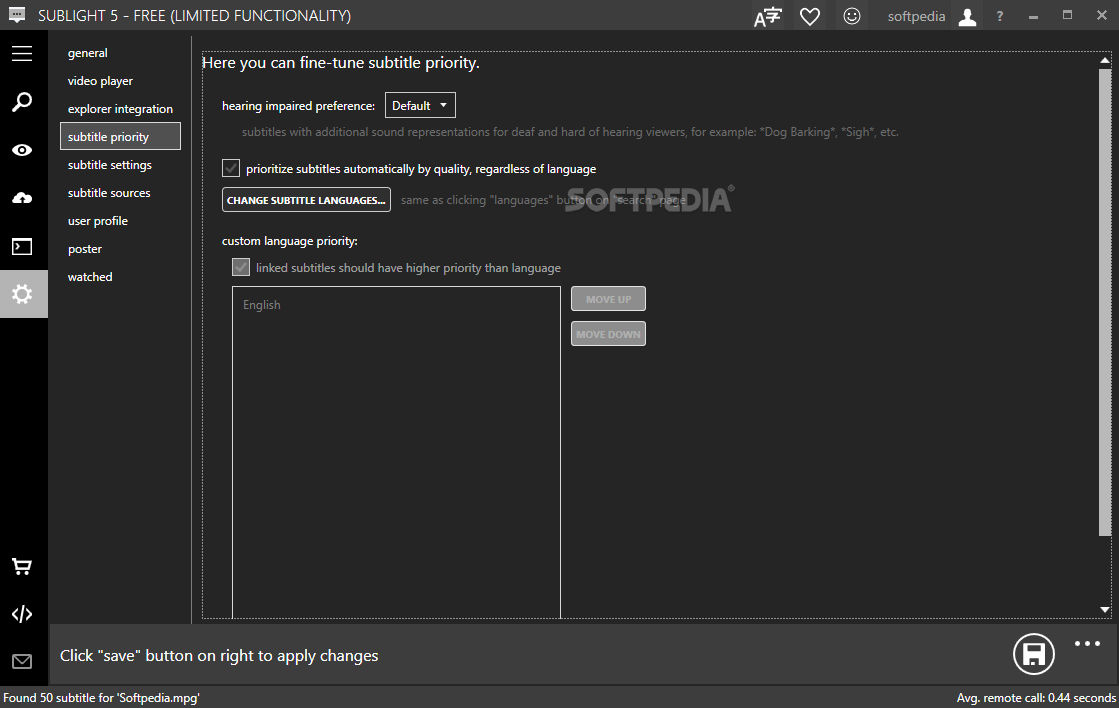Open the three-dots more options menu

[x=1087, y=644]
